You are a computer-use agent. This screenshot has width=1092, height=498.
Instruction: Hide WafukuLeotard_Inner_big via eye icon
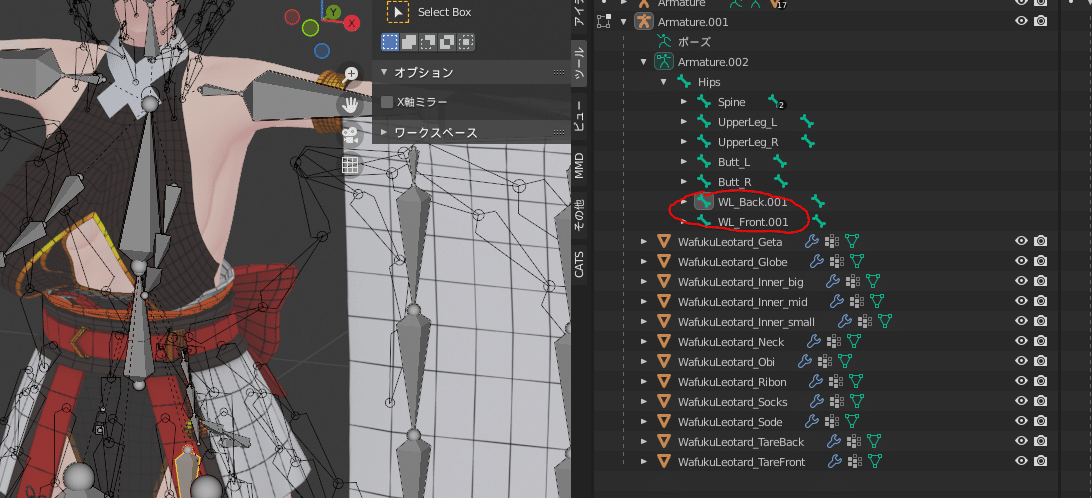coord(1022,281)
